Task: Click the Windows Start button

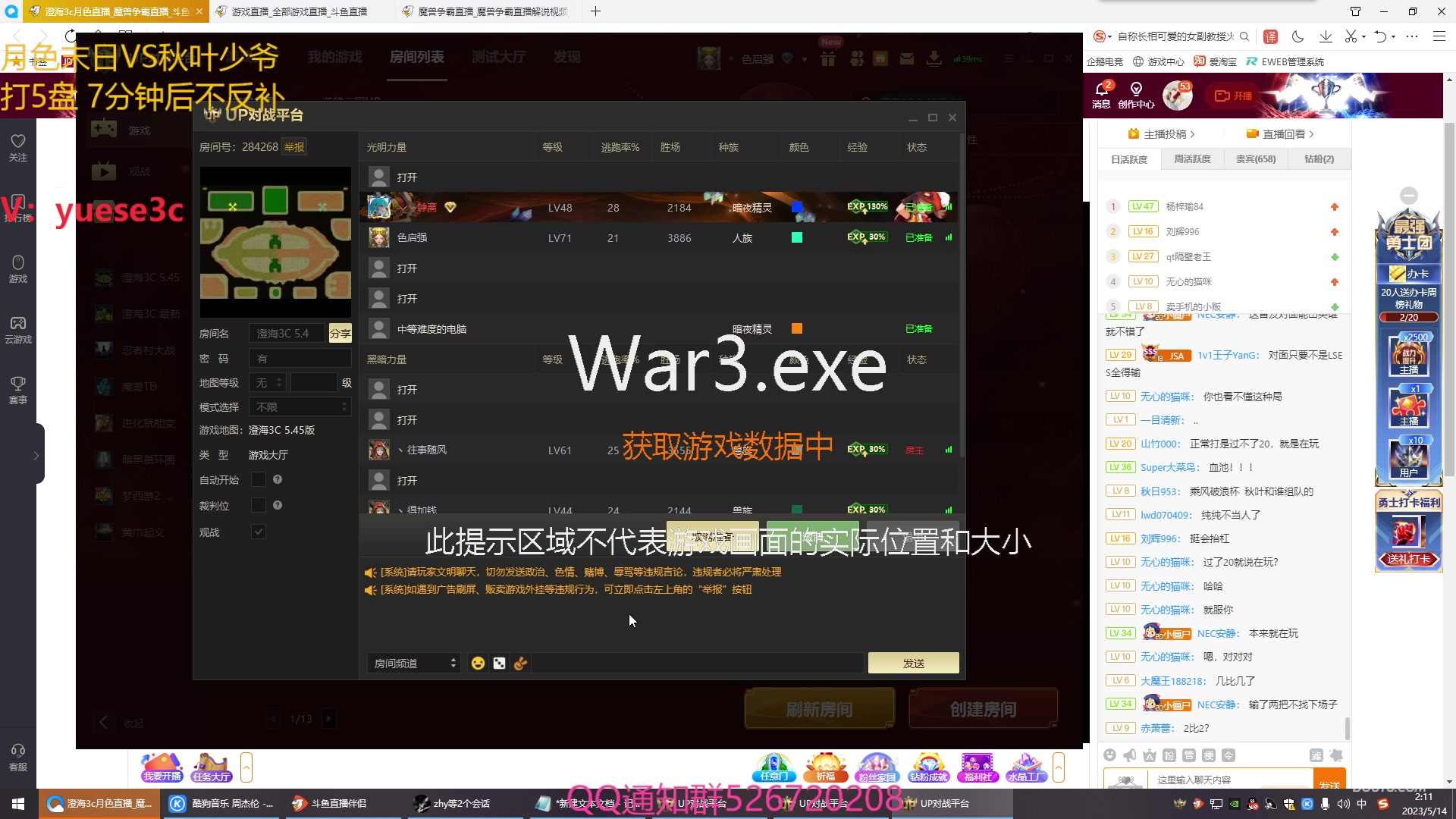Action: pos(18,804)
